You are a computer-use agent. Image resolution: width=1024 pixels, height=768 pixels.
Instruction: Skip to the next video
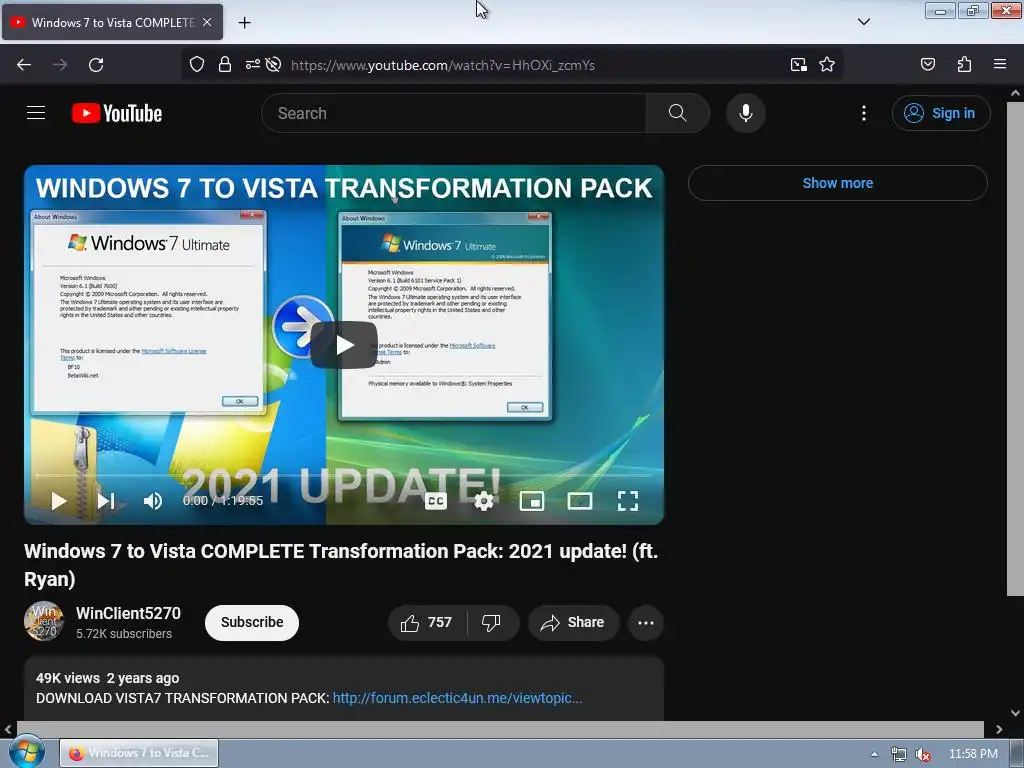click(x=106, y=501)
